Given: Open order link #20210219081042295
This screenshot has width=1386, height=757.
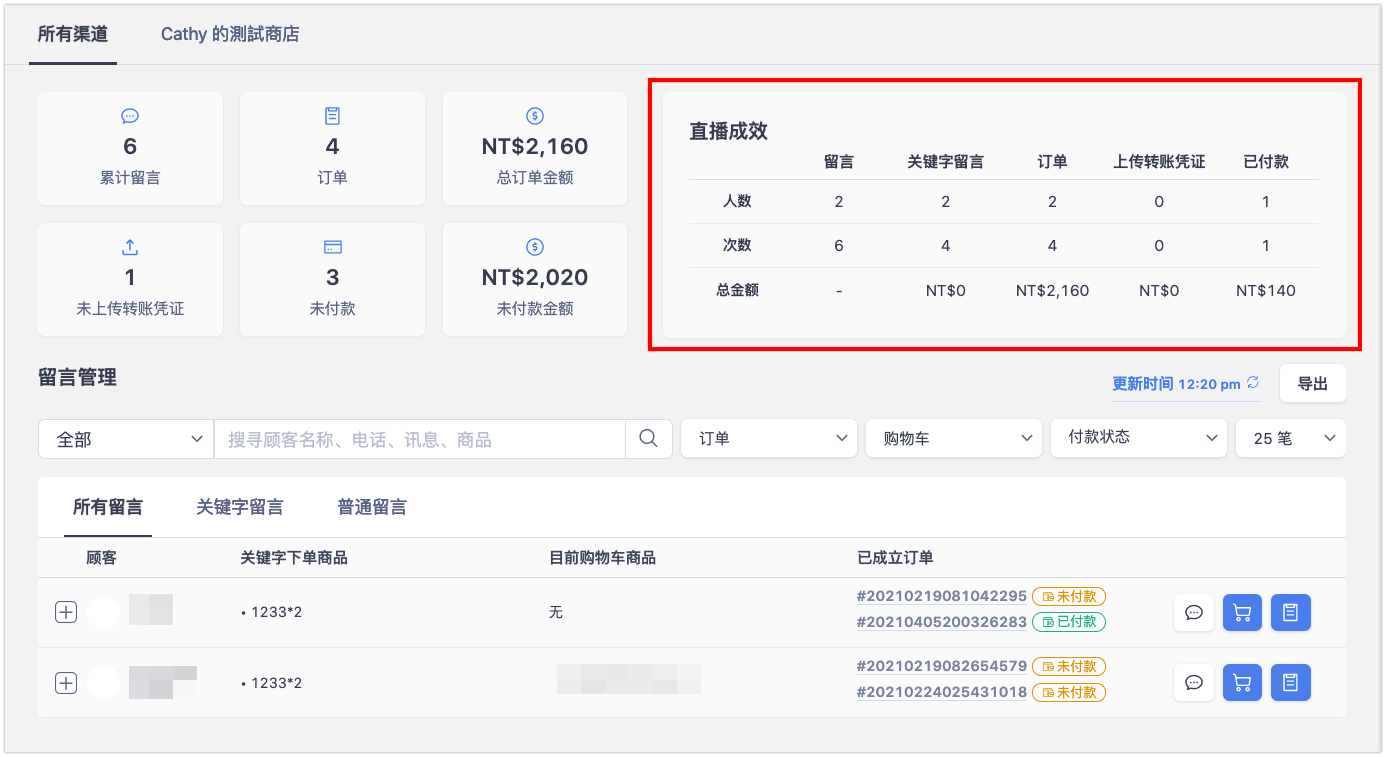Looking at the screenshot, I should (942, 596).
